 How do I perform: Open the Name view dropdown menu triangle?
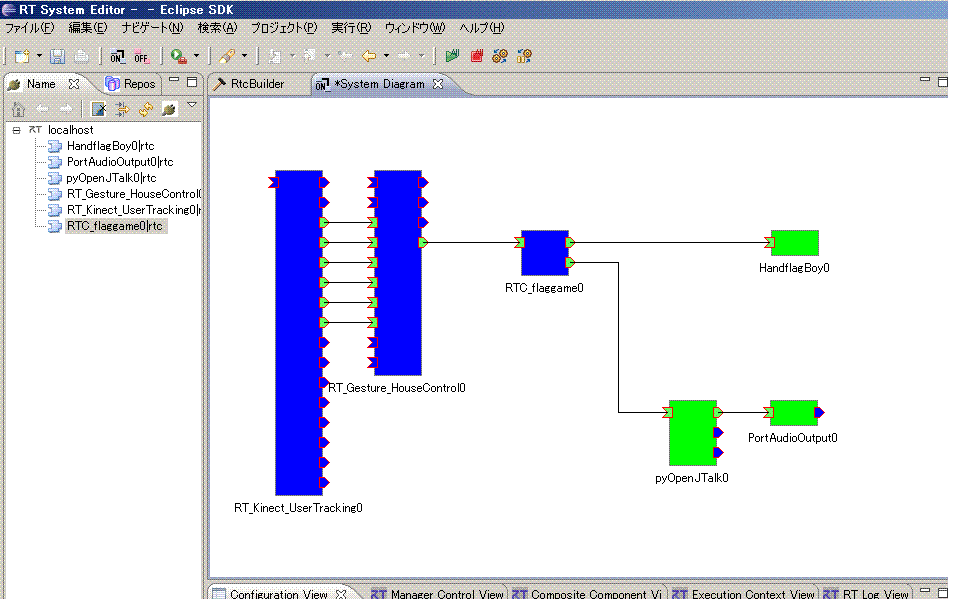192,105
